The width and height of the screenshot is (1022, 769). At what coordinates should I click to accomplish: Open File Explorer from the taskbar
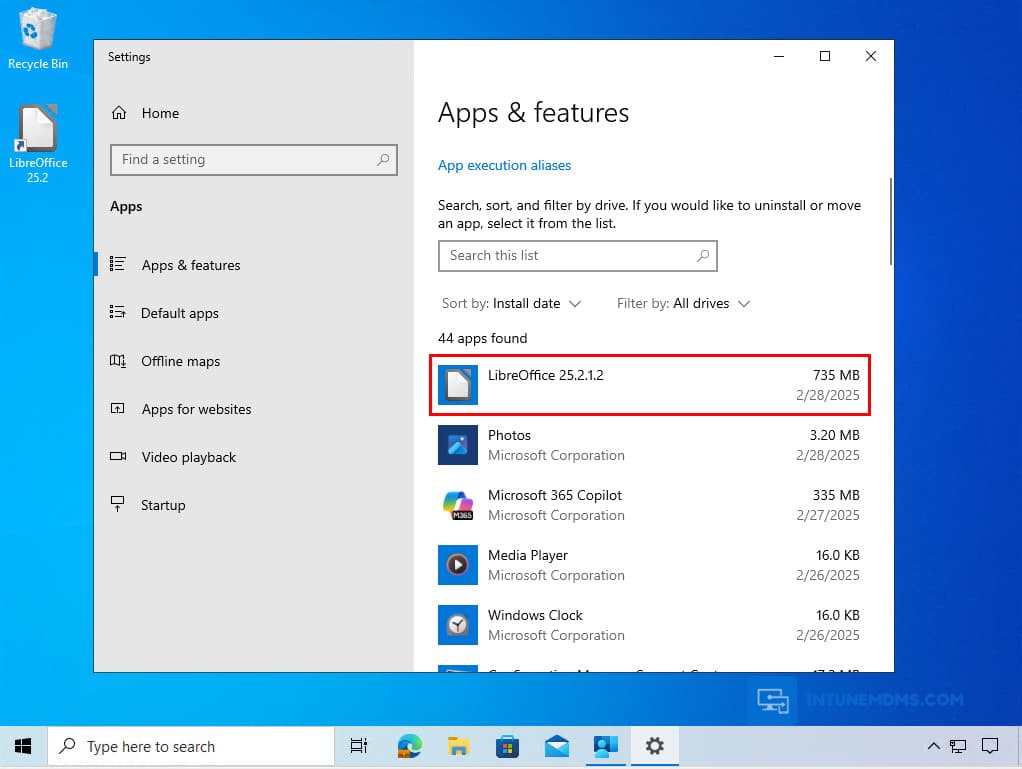click(x=458, y=746)
